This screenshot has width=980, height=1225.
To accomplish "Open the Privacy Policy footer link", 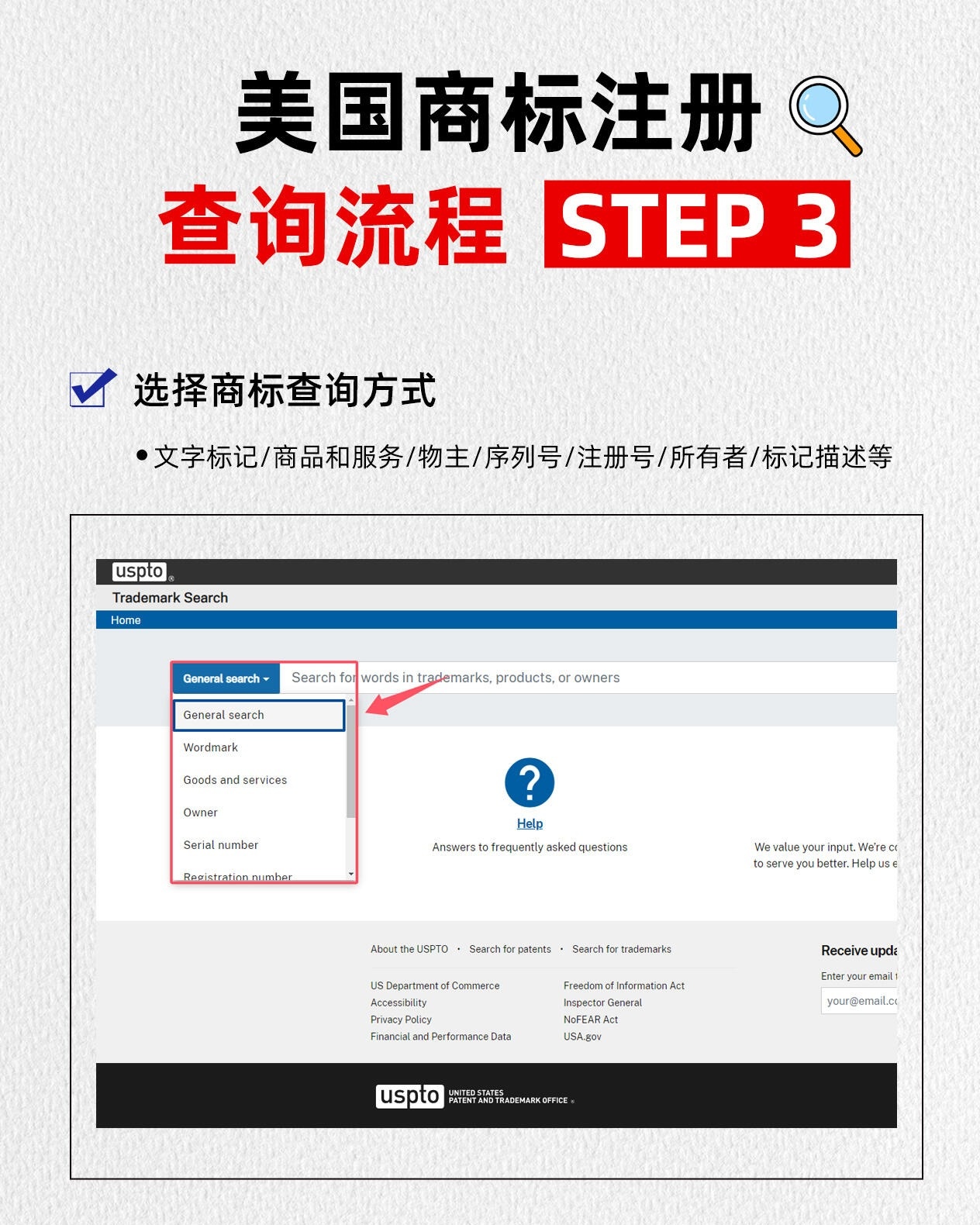I will click(401, 1020).
